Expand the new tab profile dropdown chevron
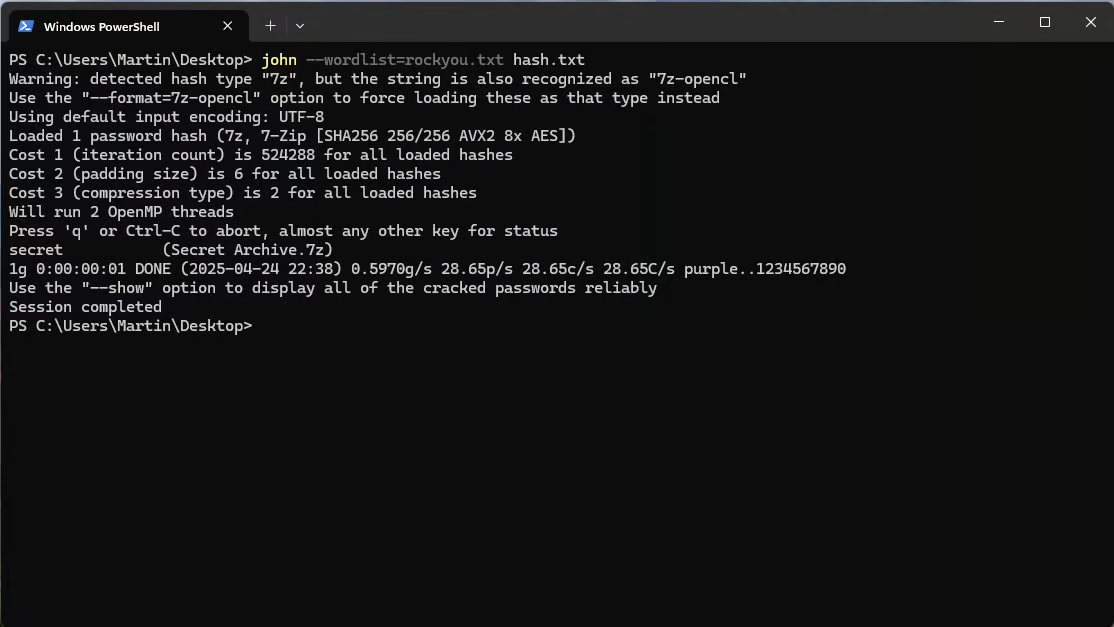The image size is (1114, 627). 300,26
